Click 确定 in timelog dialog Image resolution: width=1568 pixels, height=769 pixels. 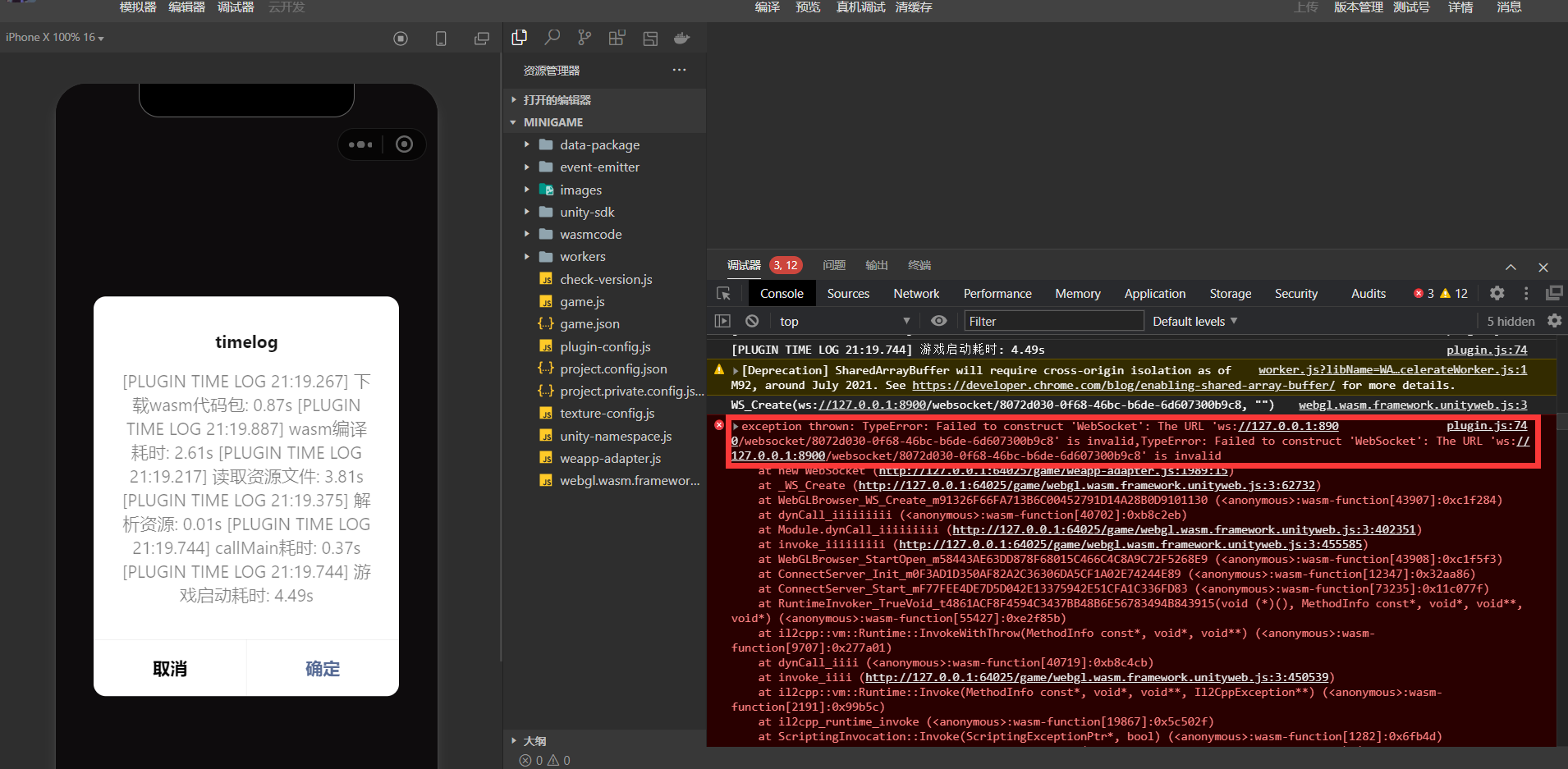(323, 669)
